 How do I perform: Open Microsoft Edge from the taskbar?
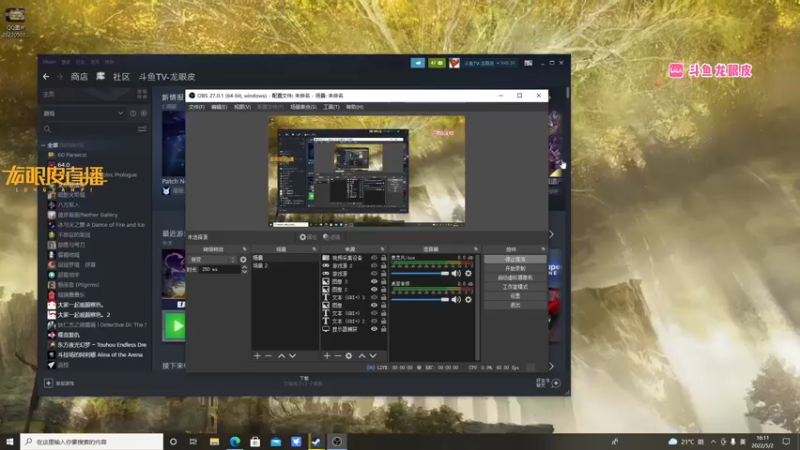[x=235, y=441]
